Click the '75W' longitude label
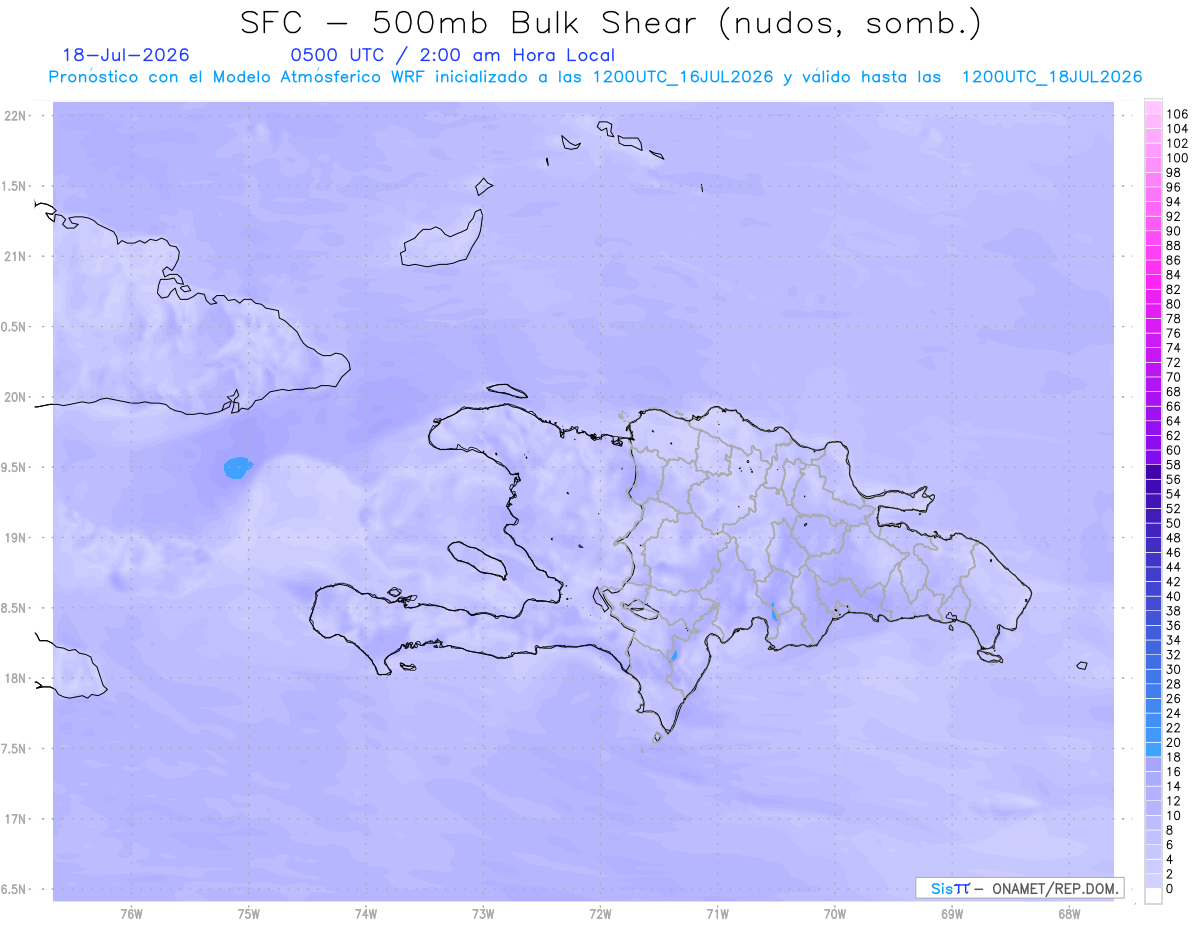This screenshot has height=927, width=1200. pos(249,914)
